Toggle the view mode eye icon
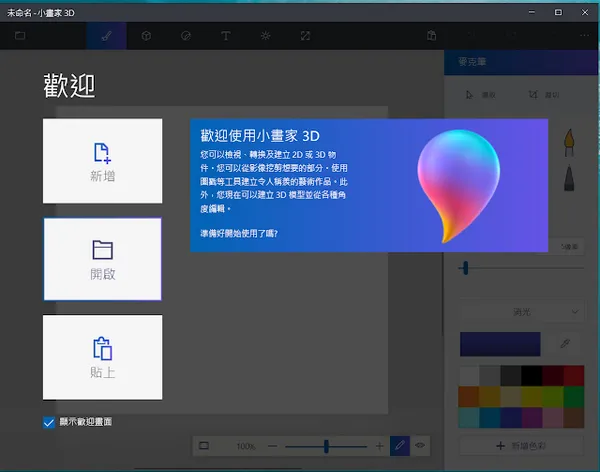 click(421, 445)
